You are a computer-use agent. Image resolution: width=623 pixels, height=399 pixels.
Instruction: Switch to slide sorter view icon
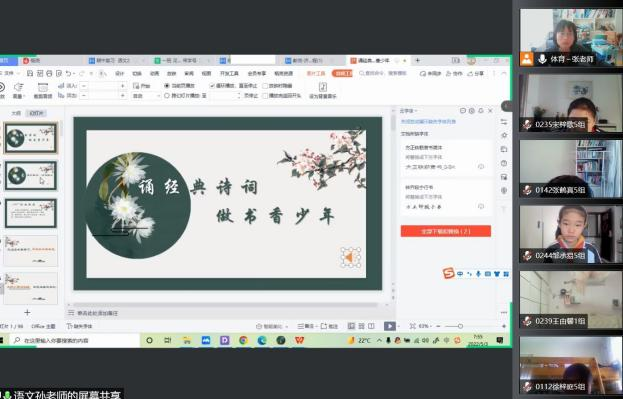(361, 326)
